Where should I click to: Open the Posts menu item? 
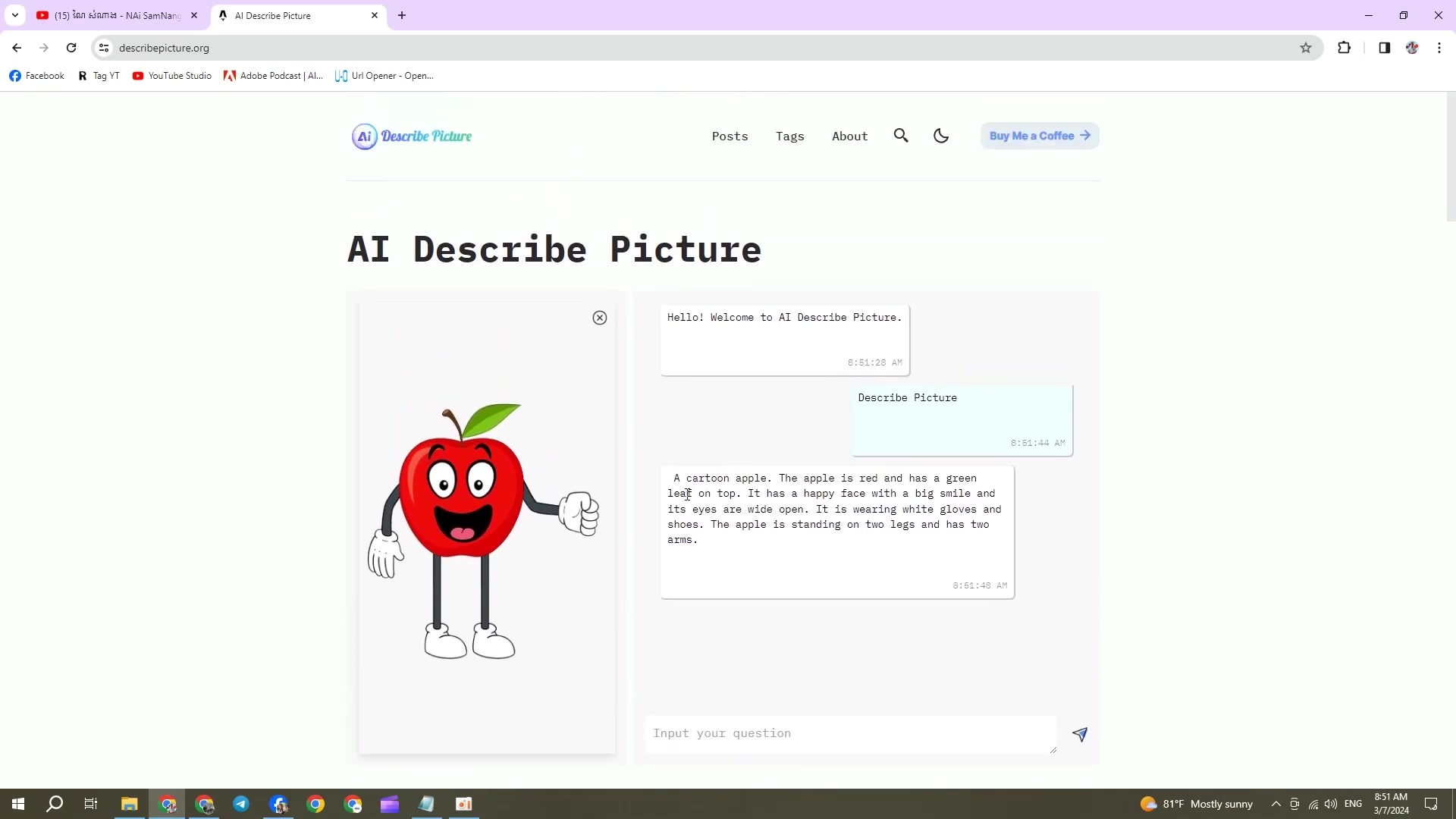click(x=730, y=136)
